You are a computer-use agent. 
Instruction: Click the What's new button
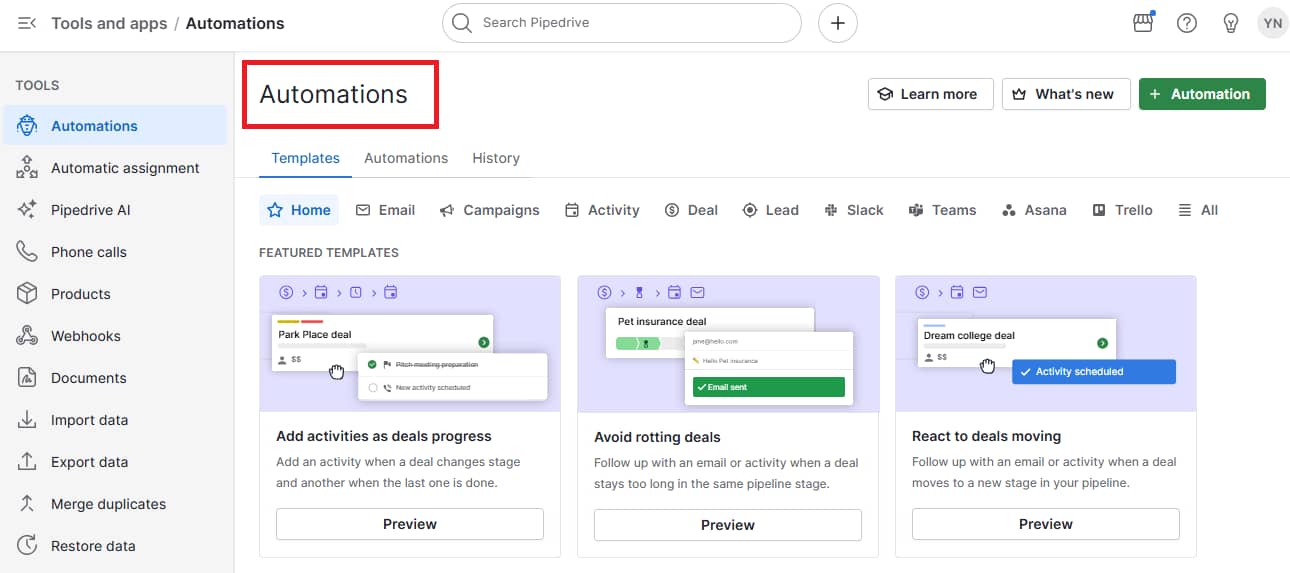(1066, 94)
